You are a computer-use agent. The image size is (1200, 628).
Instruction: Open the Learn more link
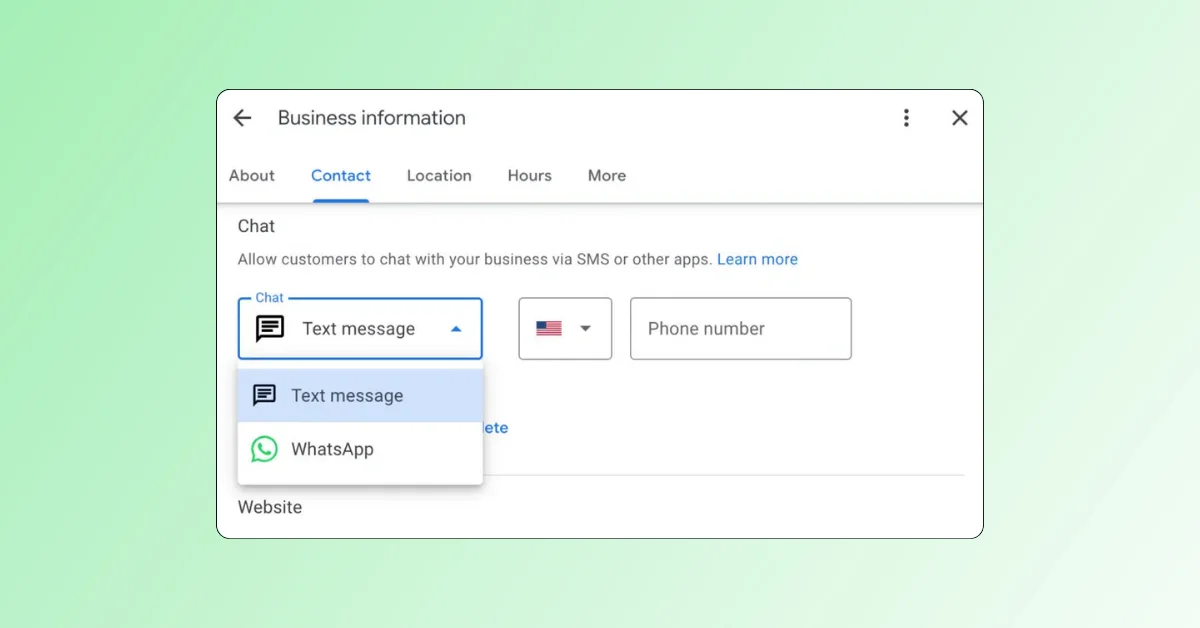coord(757,259)
